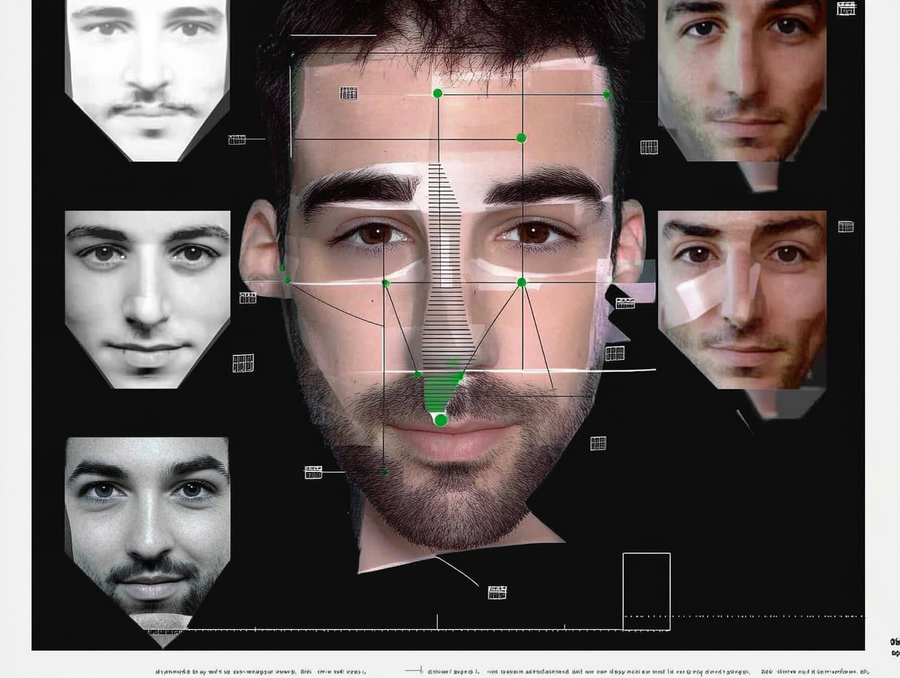Viewport: 900px width, 678px height.
Task: Click the white outlined rectangle near the bottom
Action: (x=646, y=591)
